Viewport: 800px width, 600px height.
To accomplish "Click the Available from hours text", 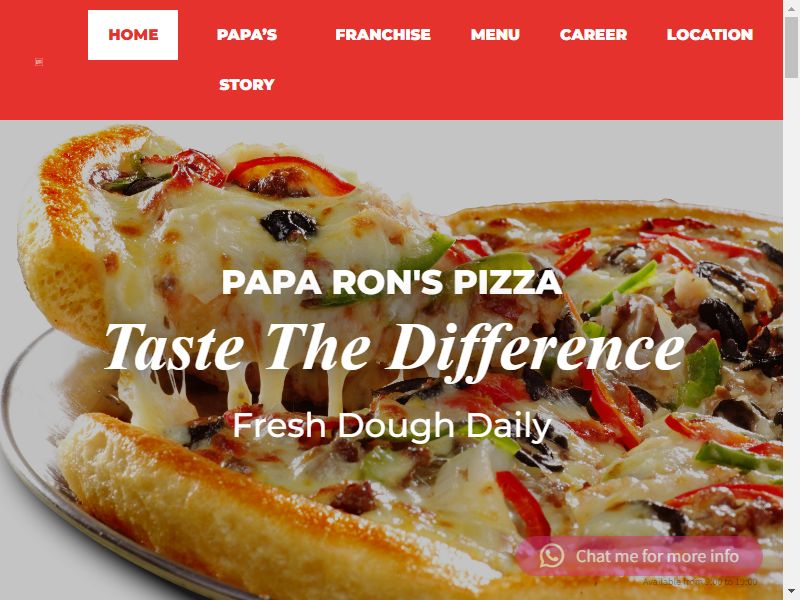I will (699, 582).
